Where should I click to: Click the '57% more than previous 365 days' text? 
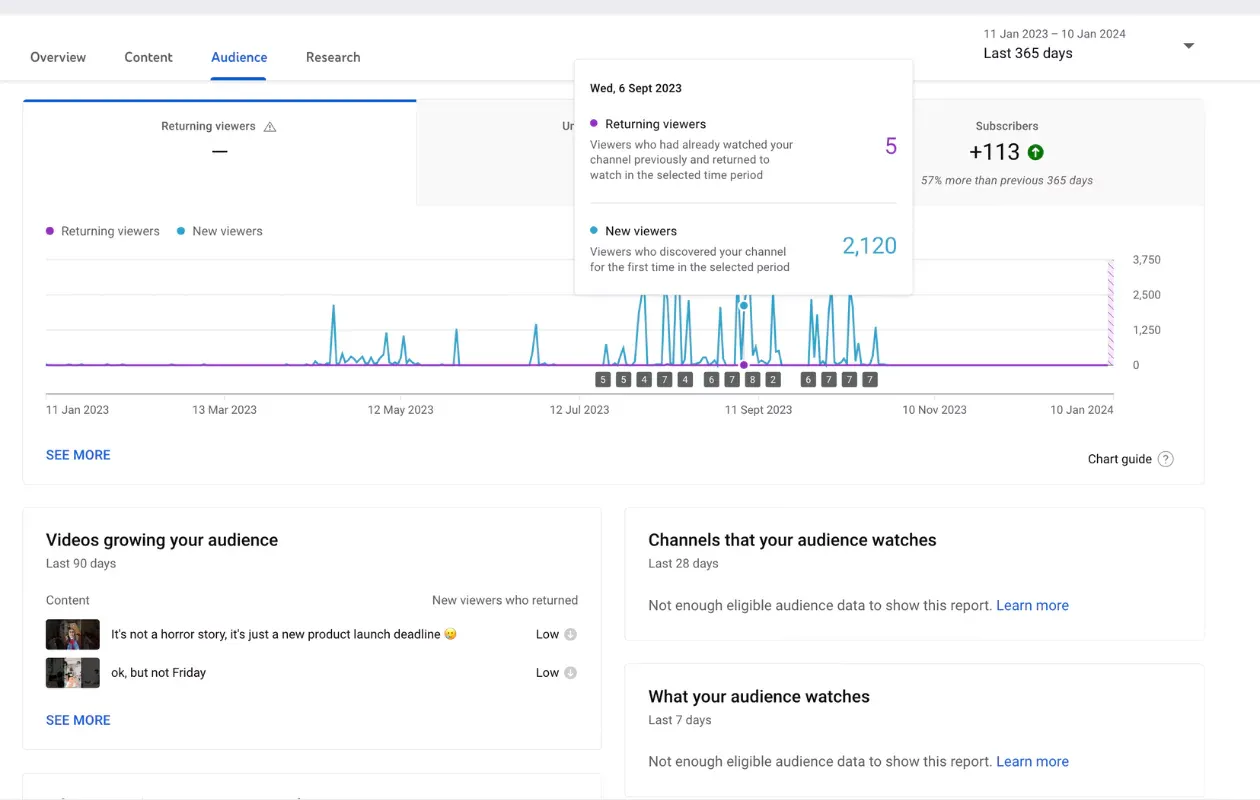coord(1007,181)
